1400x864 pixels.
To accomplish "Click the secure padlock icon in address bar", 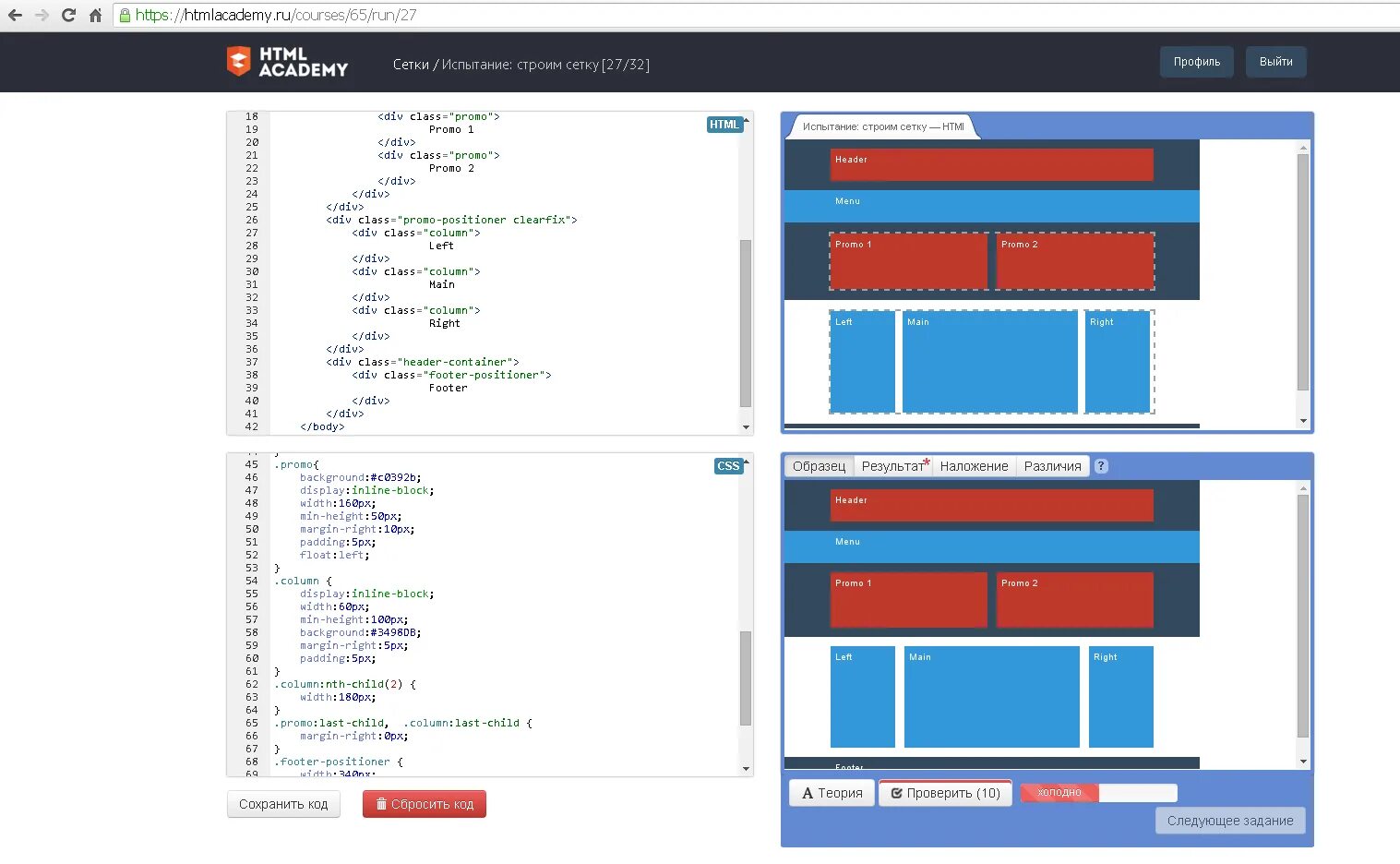I will 125,15.
